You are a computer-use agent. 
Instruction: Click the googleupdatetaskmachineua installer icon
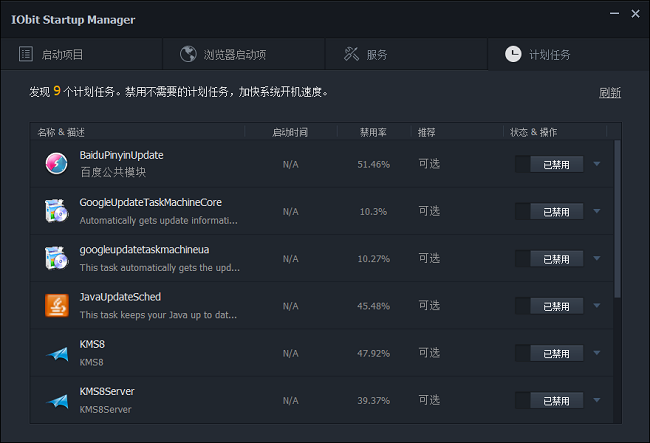click(x=56, y=258)
